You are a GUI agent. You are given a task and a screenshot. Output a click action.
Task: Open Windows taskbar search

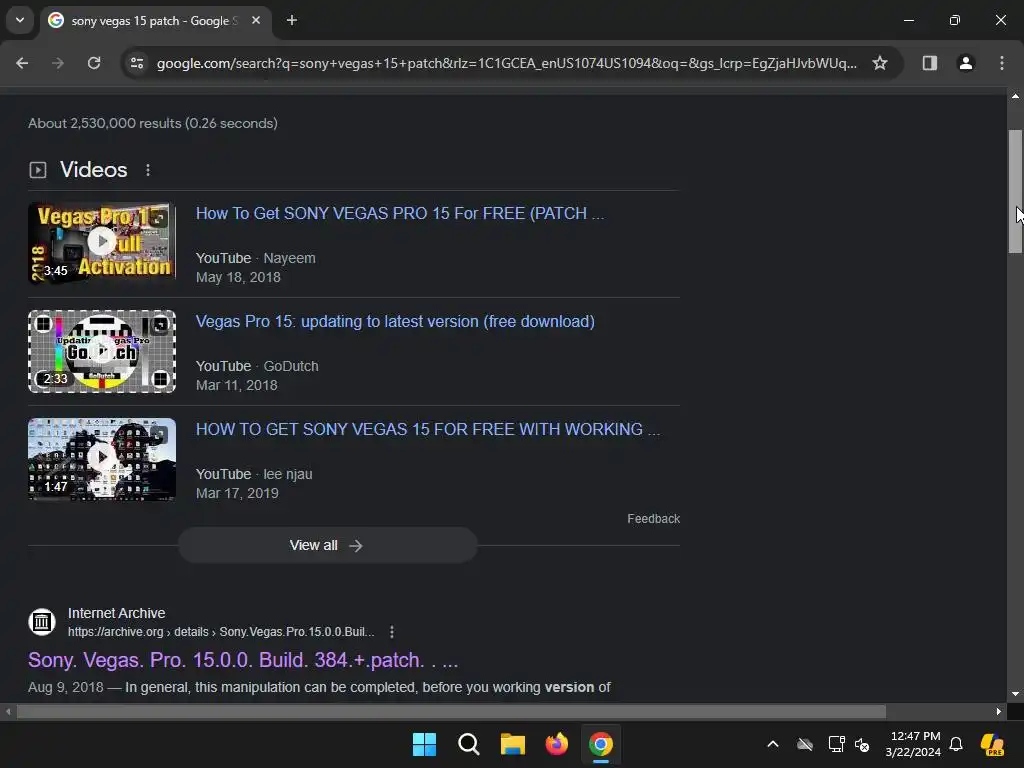click(x=469, y=744)
